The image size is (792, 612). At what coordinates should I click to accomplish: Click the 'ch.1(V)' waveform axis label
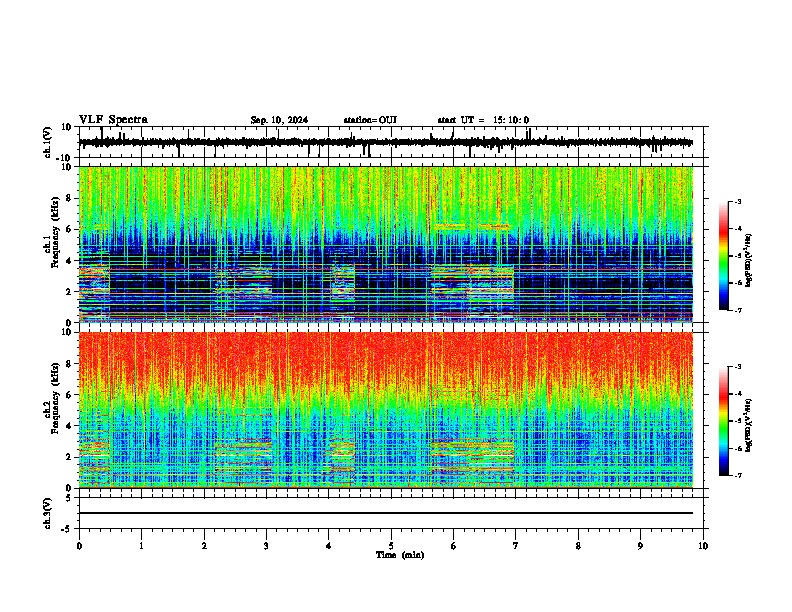47,142
